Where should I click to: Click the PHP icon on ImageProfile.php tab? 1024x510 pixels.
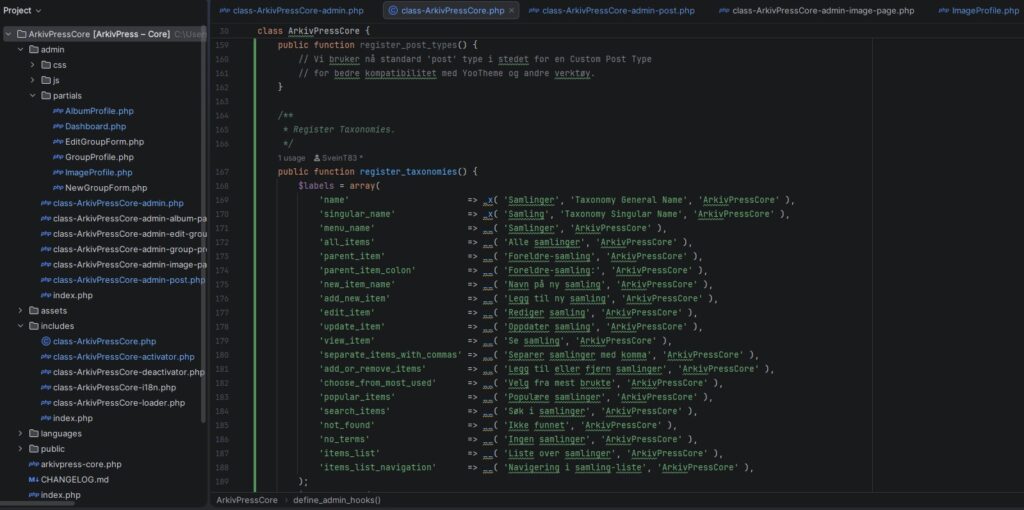pos(942,10)
